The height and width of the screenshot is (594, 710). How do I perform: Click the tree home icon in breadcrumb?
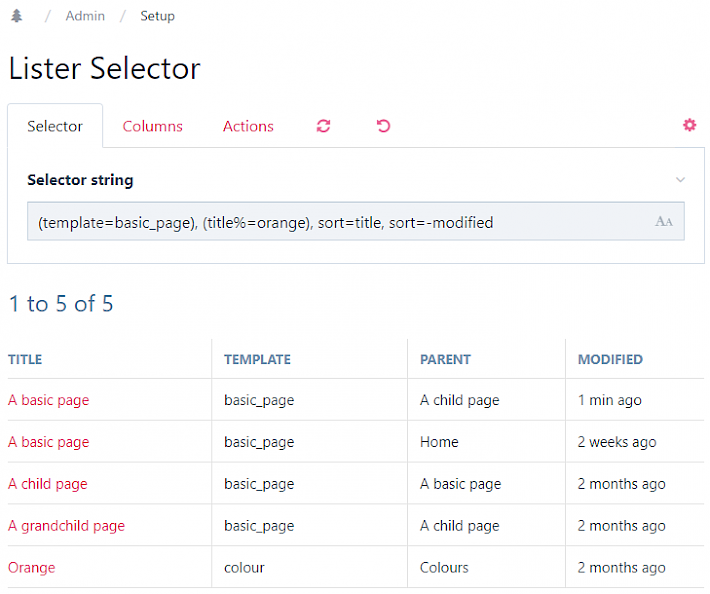[x=17, y=16]
